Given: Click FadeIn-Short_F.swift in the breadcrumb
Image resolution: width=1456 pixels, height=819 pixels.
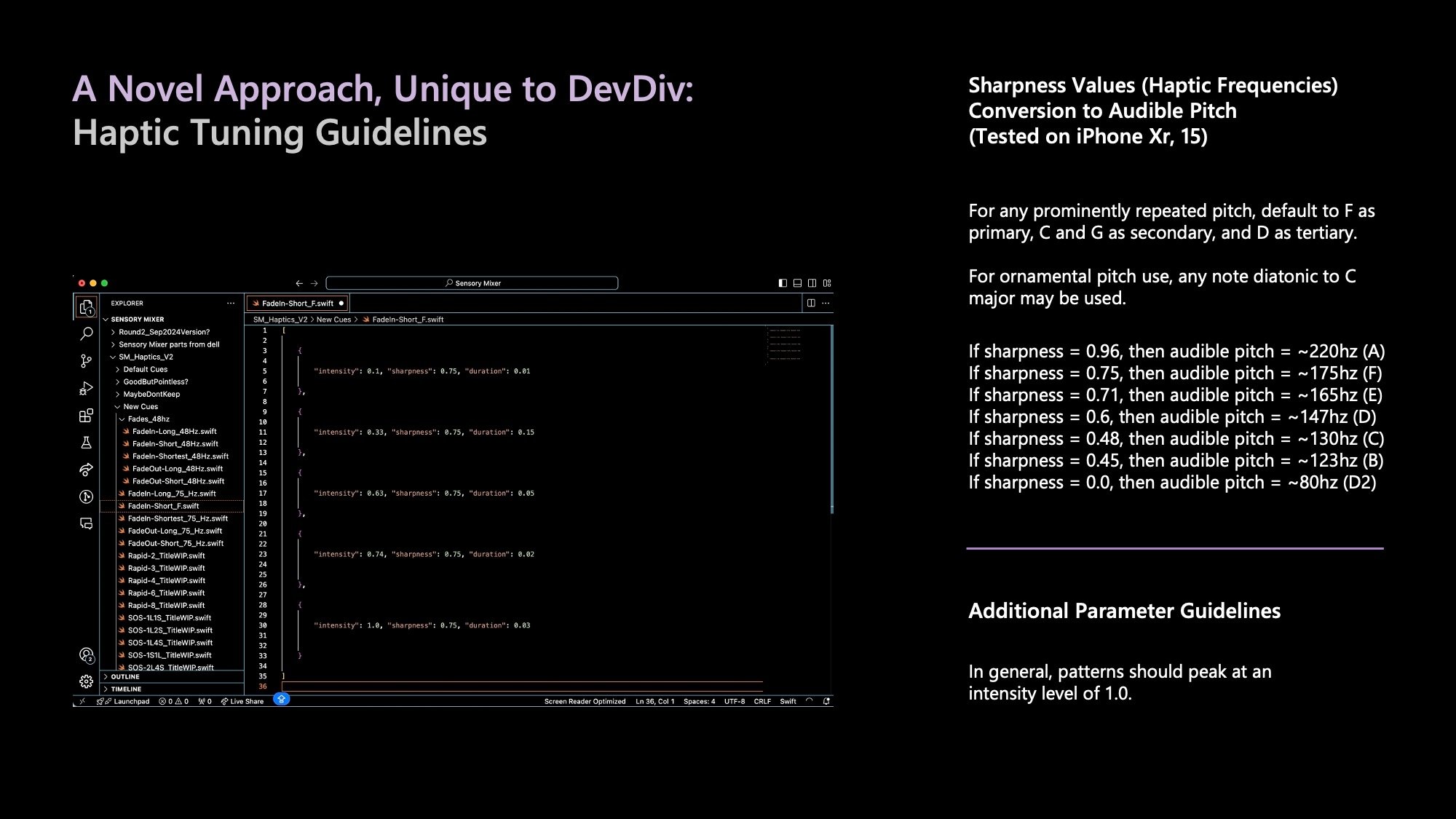Looking at the screenshot, I should pos(403,320).
